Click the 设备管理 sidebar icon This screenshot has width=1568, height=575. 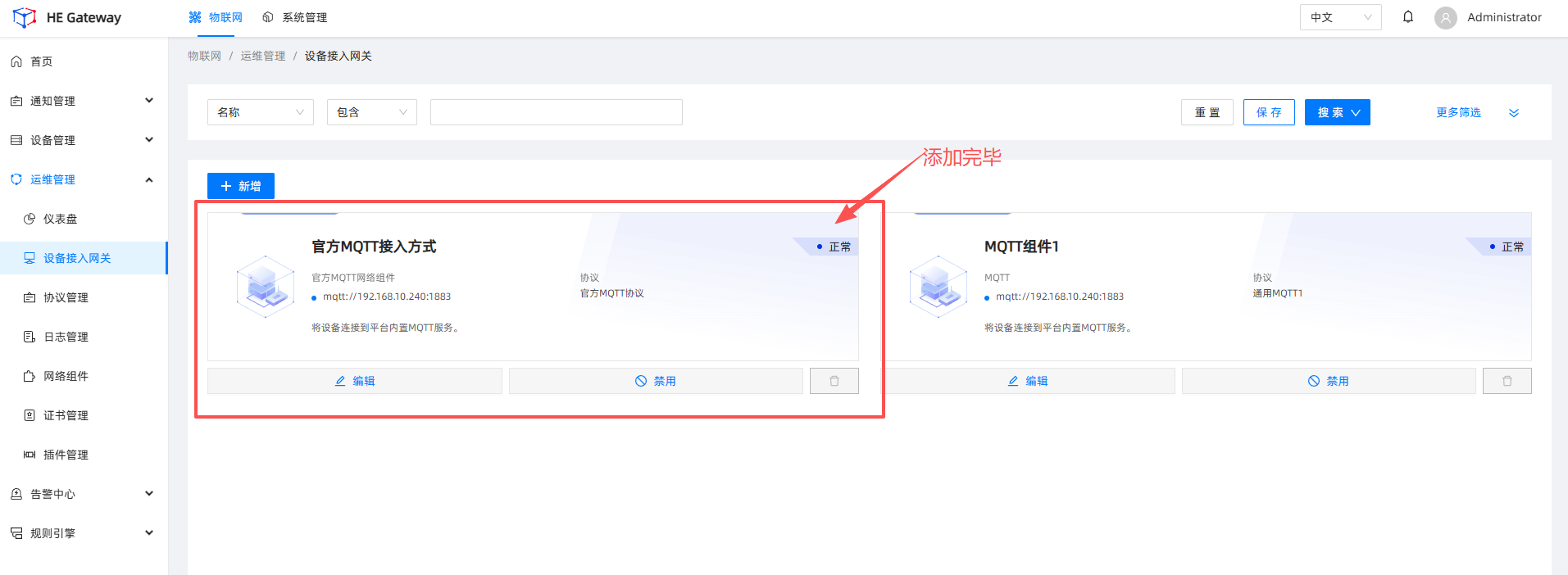[16, 140]
